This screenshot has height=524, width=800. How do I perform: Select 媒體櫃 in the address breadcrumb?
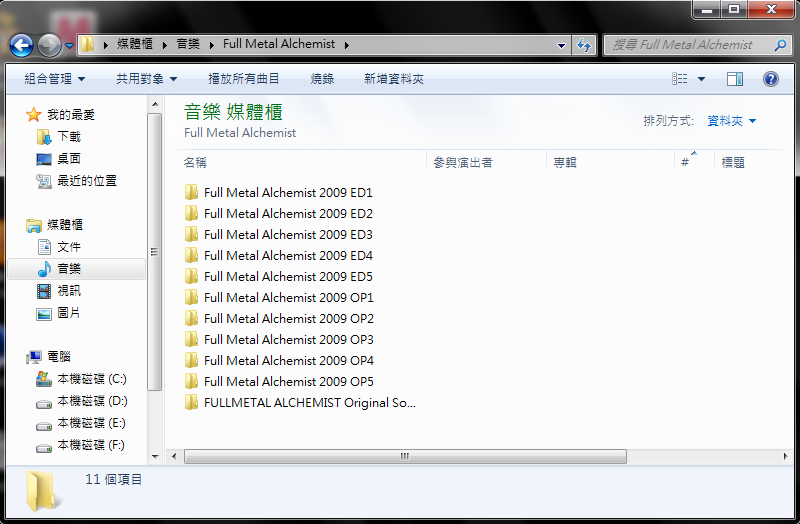pos(135,44)
